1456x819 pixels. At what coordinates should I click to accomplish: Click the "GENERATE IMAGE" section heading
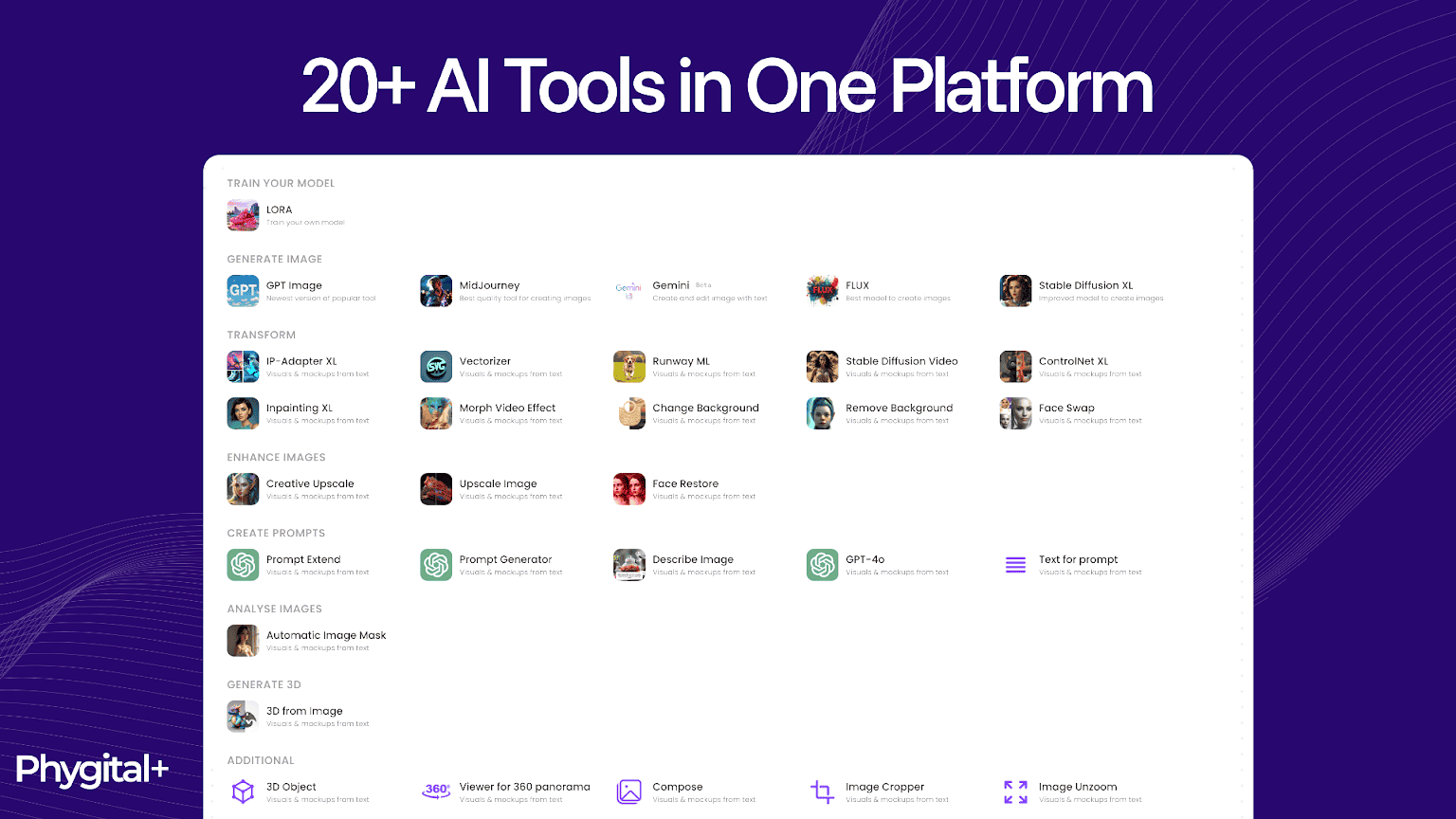275,259
